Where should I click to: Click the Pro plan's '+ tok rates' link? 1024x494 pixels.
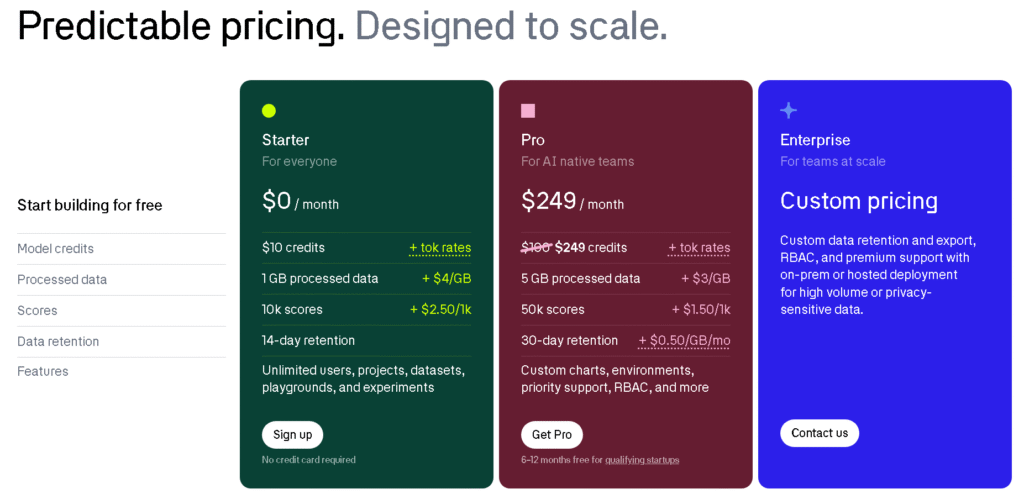coord(699,248)
